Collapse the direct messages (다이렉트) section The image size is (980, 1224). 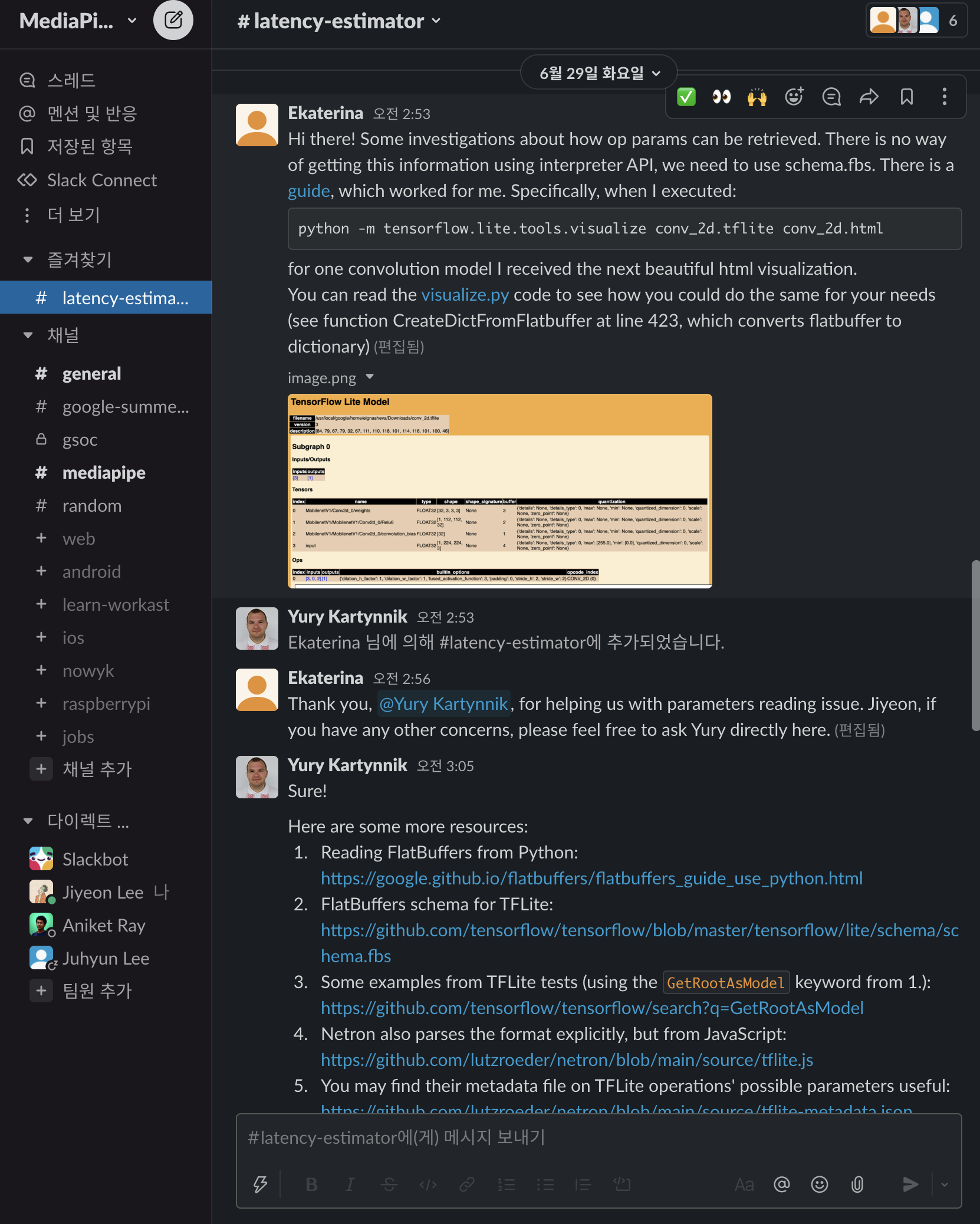(x=28, y=821)
